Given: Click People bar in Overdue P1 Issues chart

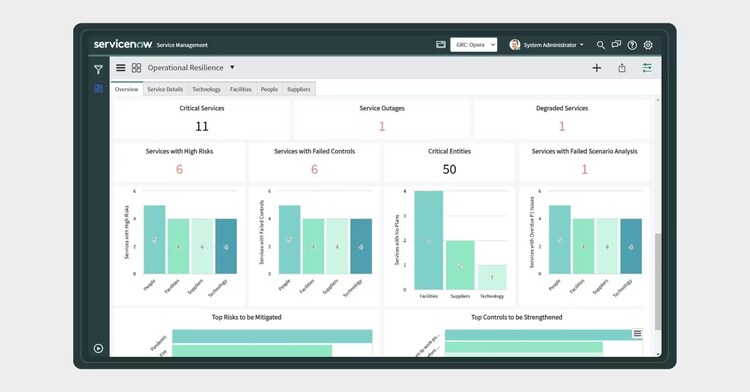Looking at the screenshot, I should click(560, 240).
